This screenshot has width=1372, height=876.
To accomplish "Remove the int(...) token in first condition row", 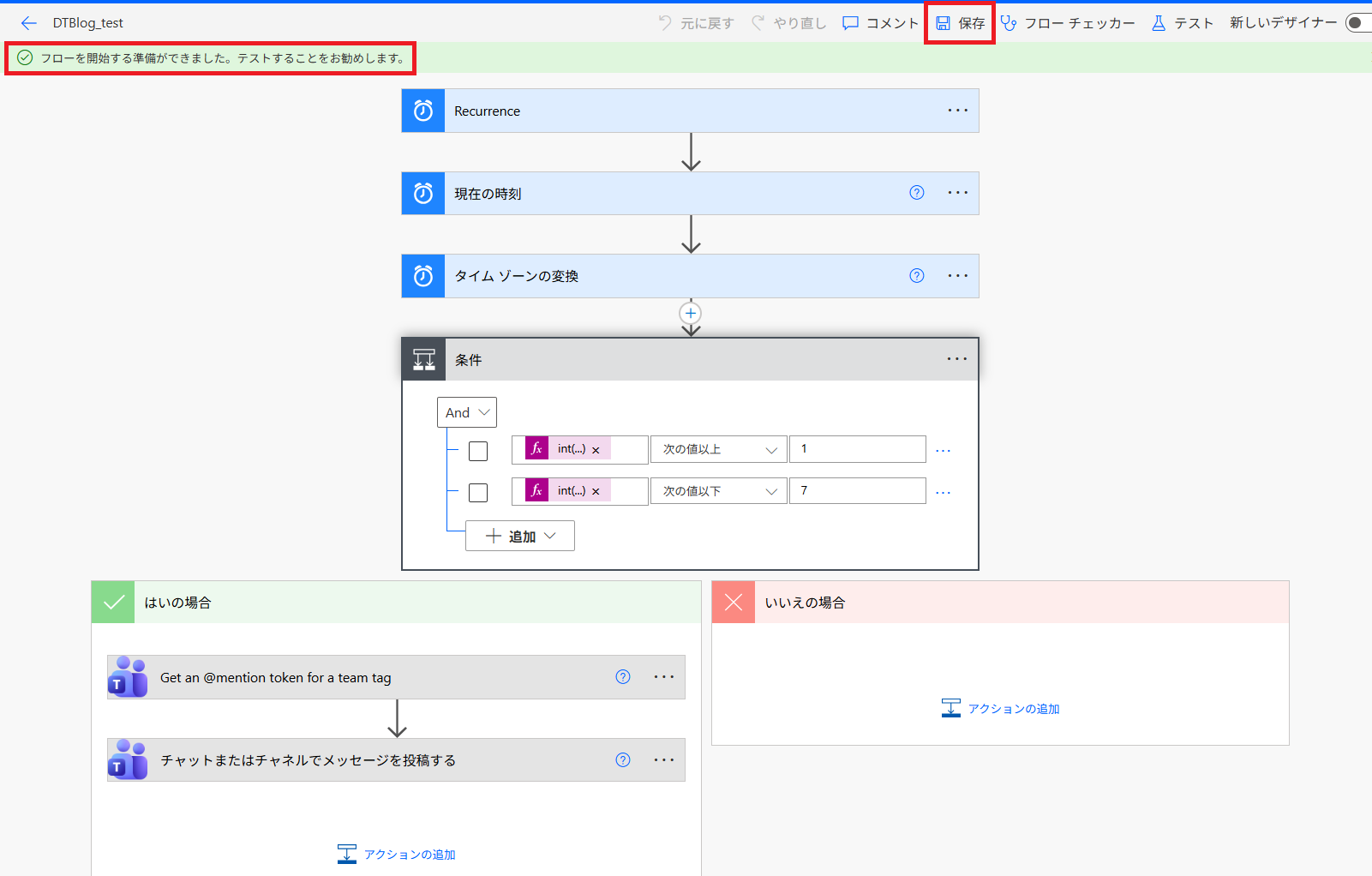I will click(596, 450).
